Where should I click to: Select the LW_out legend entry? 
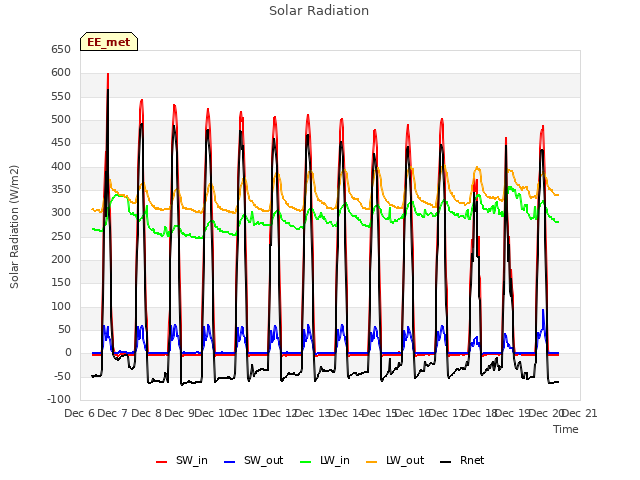395,460
